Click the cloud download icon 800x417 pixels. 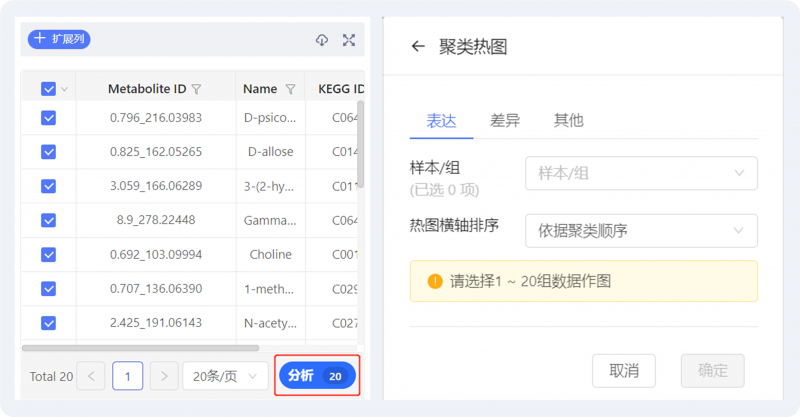coord(322,40)
